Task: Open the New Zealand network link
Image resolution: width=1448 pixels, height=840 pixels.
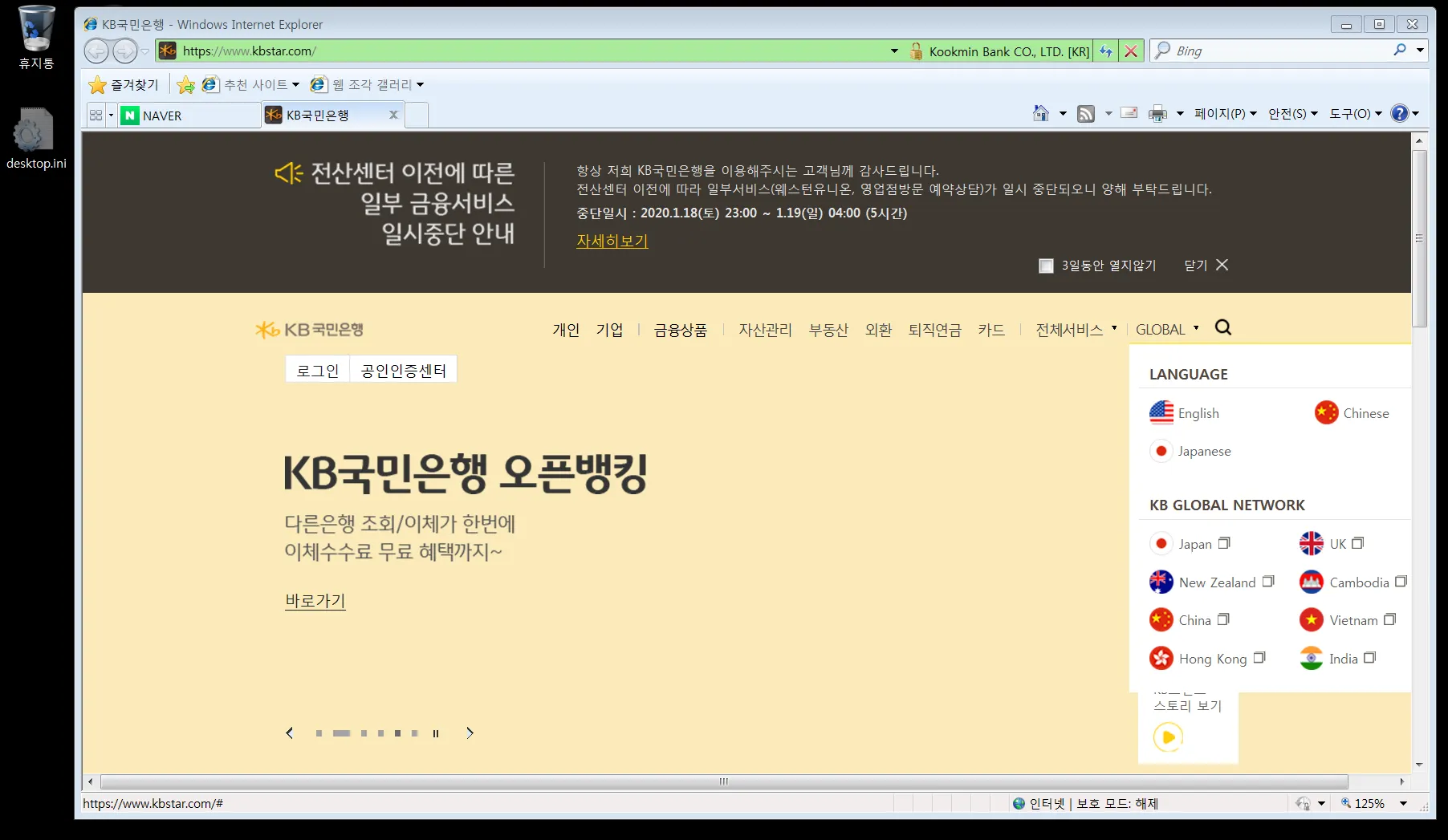Action: point(1212,582)
